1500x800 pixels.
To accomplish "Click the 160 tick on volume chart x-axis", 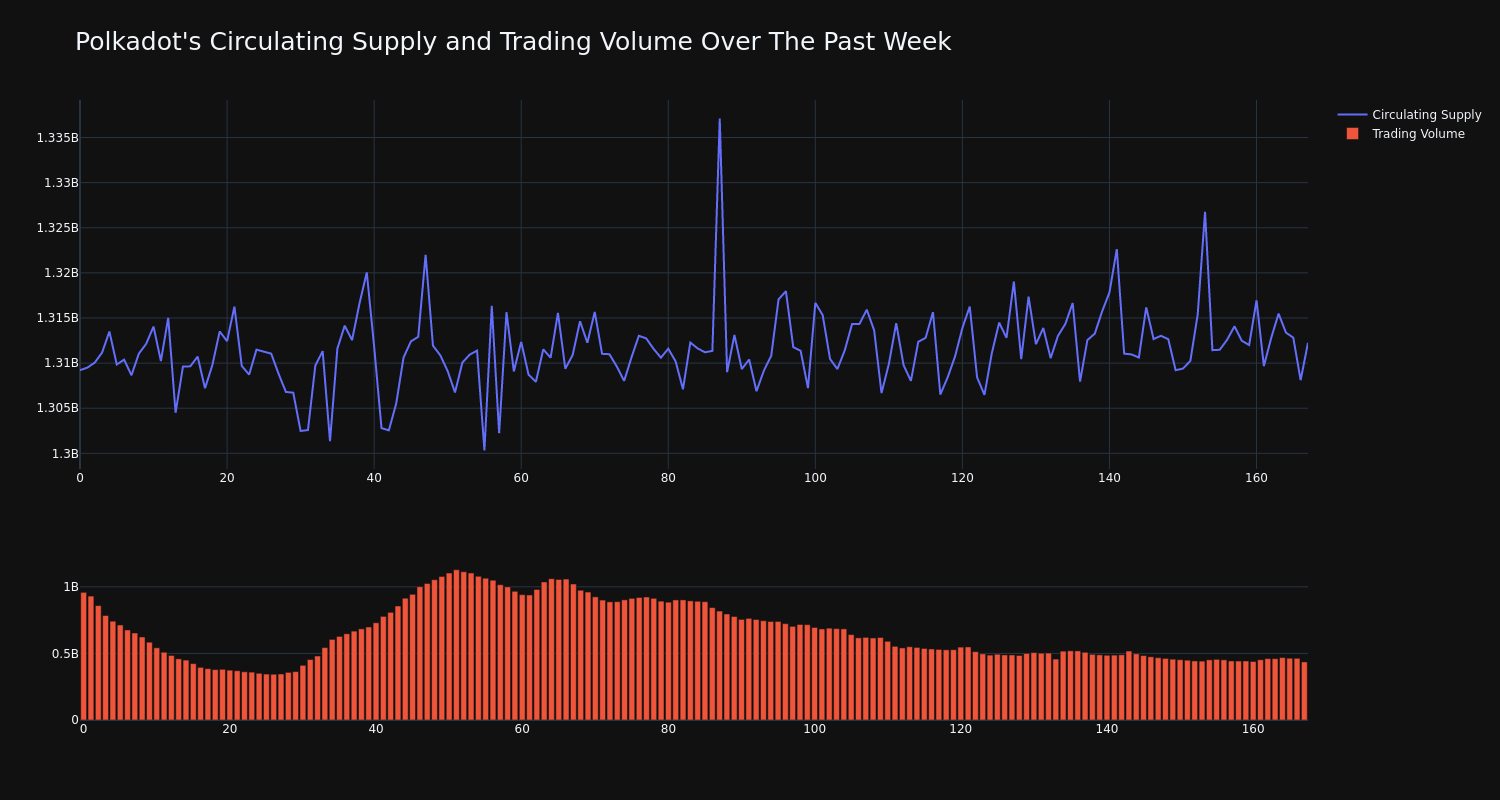I will pos(1253,729).
